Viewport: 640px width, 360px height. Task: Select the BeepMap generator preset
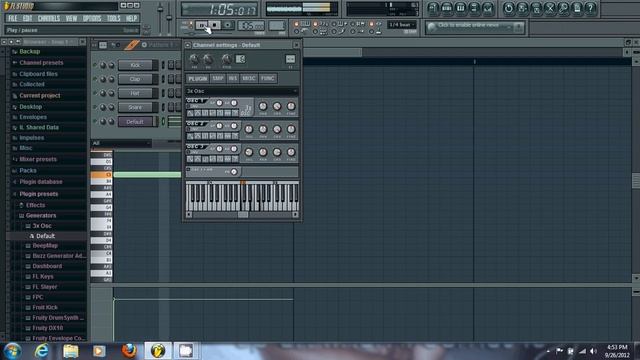click(x=45, y=246)
